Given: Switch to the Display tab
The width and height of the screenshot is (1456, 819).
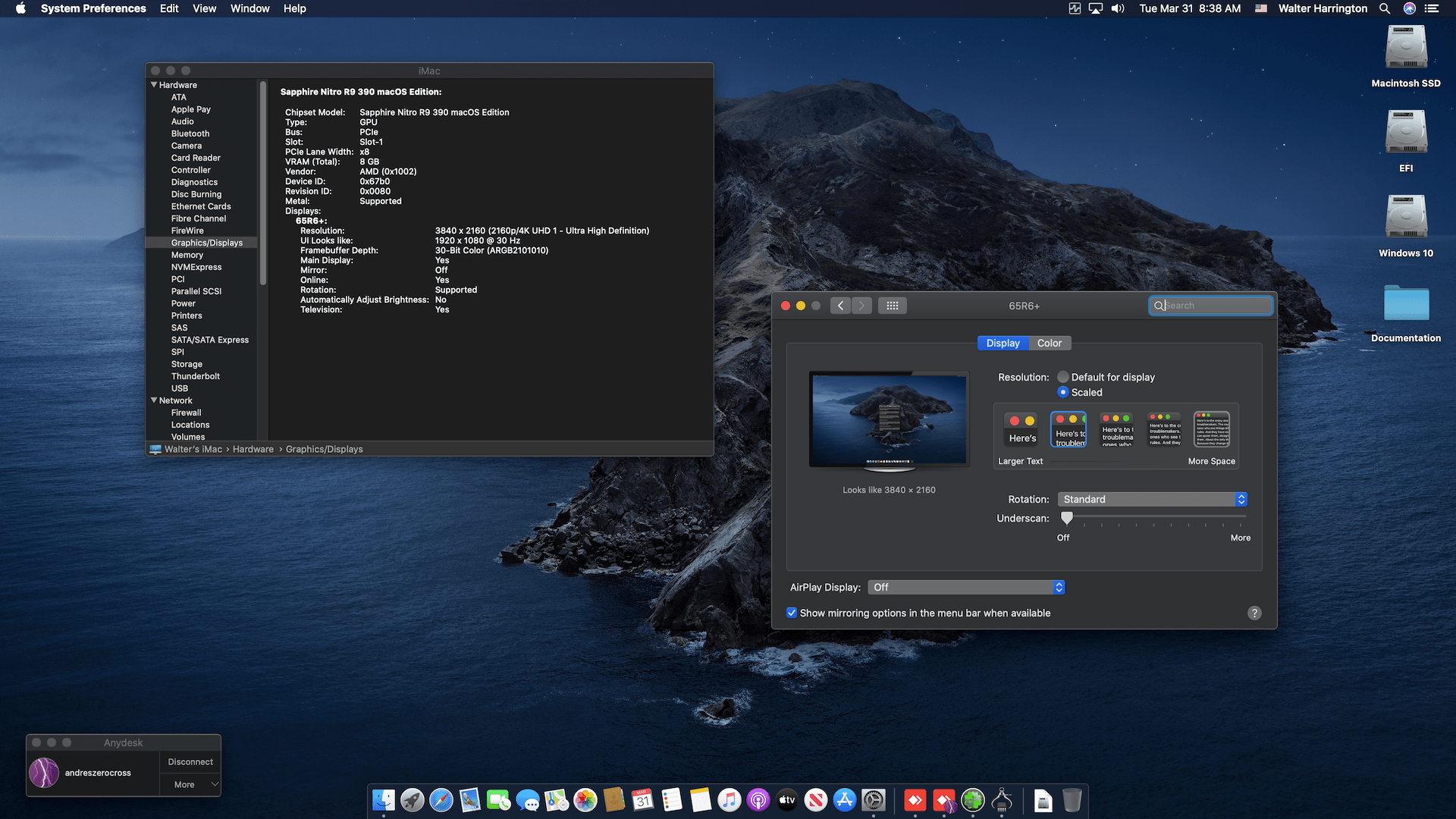Looking at the screenshot, I should [x=1003, y=343].
